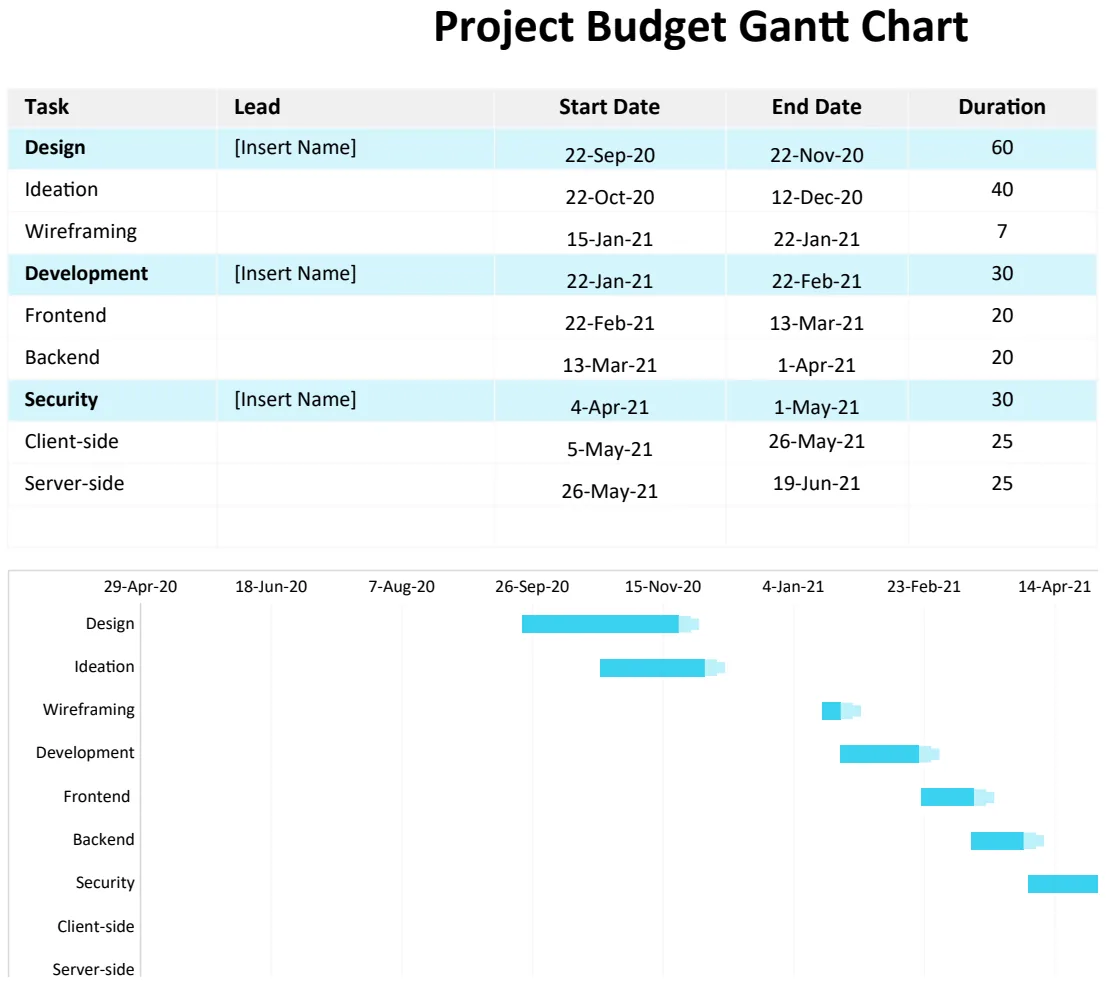Click the Security task cell
The width and height of the screenshot is (1106, 985).
click(x=61, y=399)
